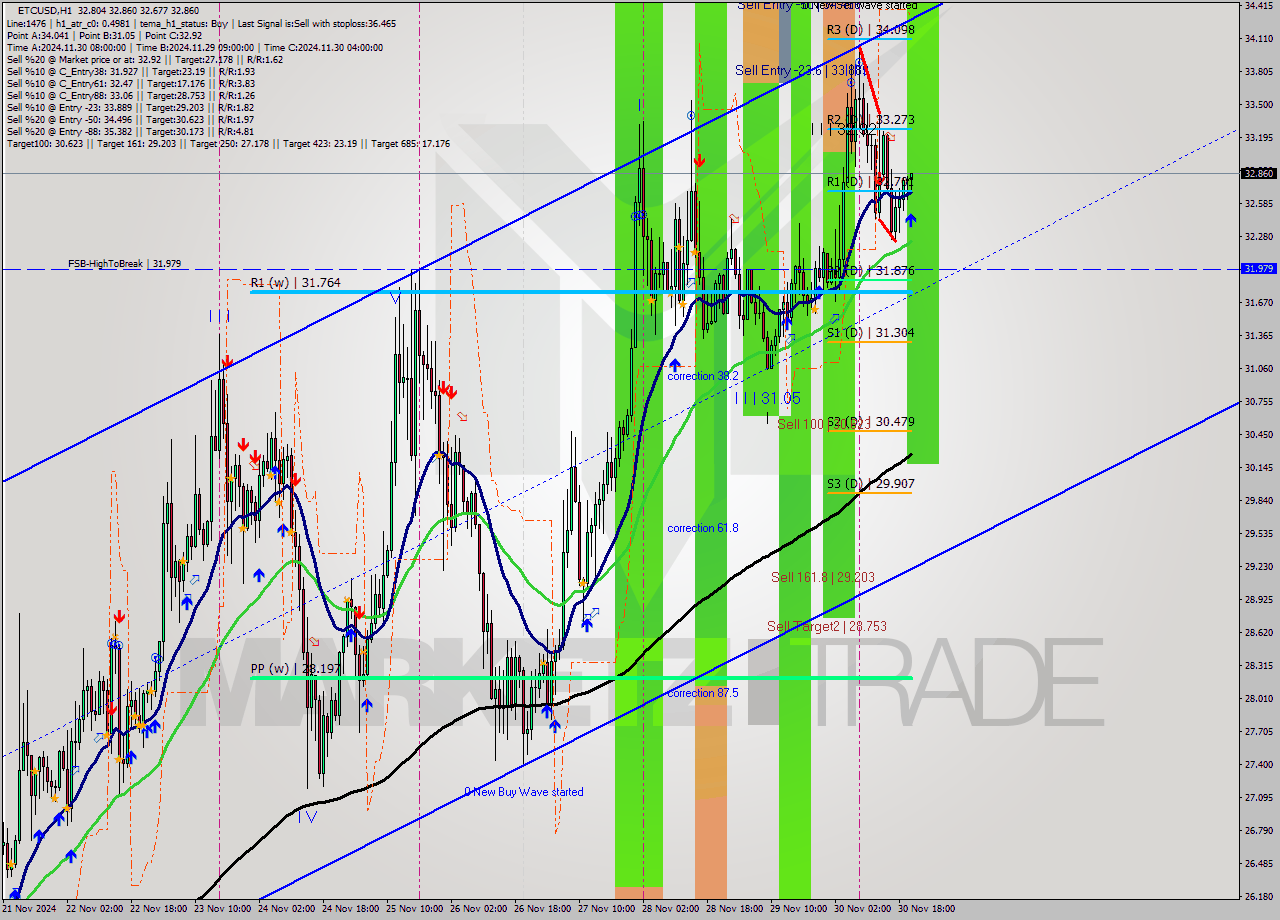Select the 'Sell Target2 | 28.753' label

(x=827, y=627)
